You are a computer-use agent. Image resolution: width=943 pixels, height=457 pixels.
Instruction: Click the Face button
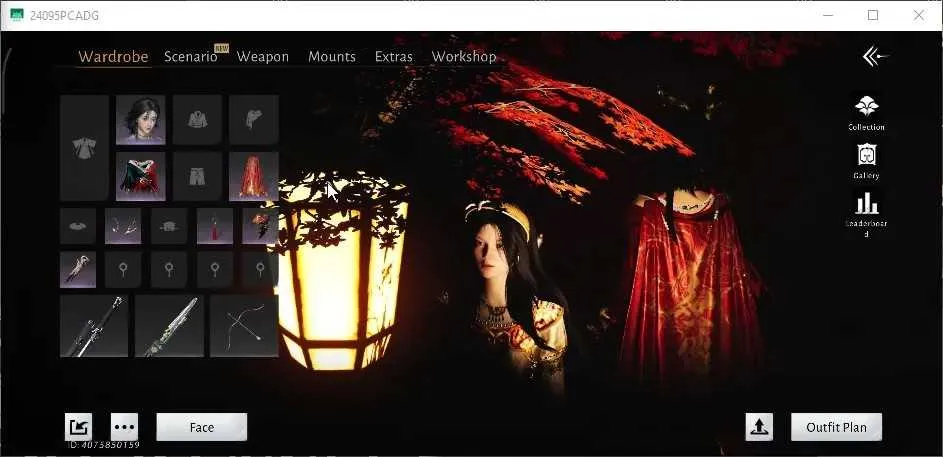(201, 427)
